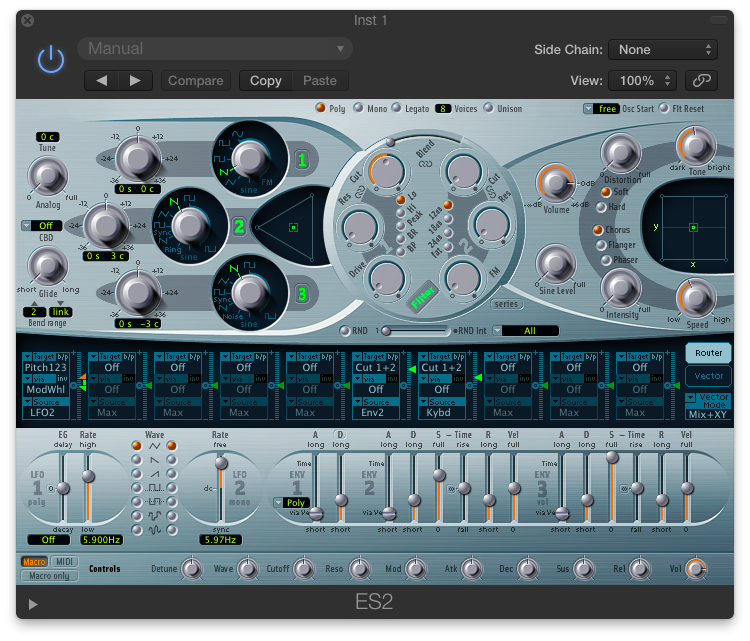Click the Volume knob
The height and width of the screenshot is (641, 750).
[x=555, y=183]
